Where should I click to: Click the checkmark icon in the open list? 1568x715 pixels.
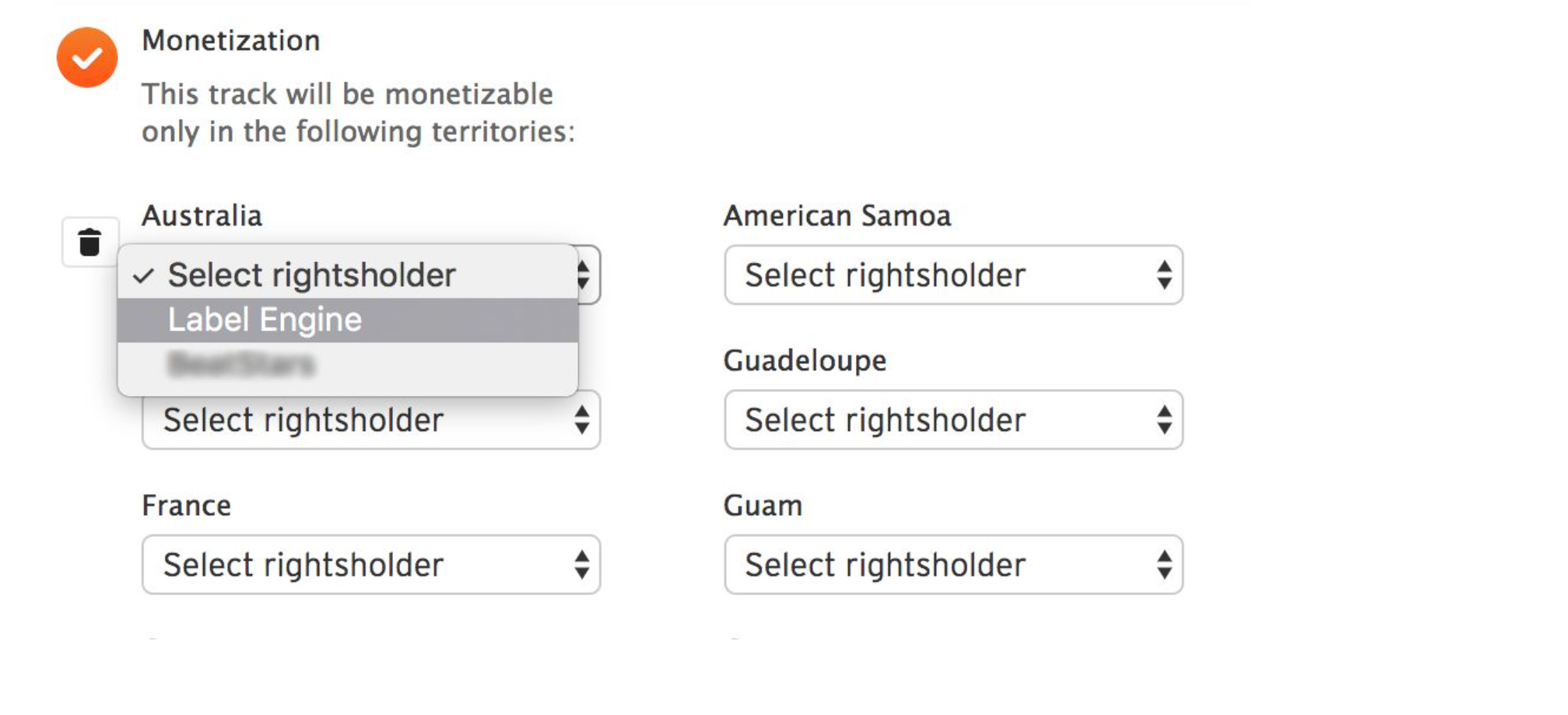coord(143,276)
